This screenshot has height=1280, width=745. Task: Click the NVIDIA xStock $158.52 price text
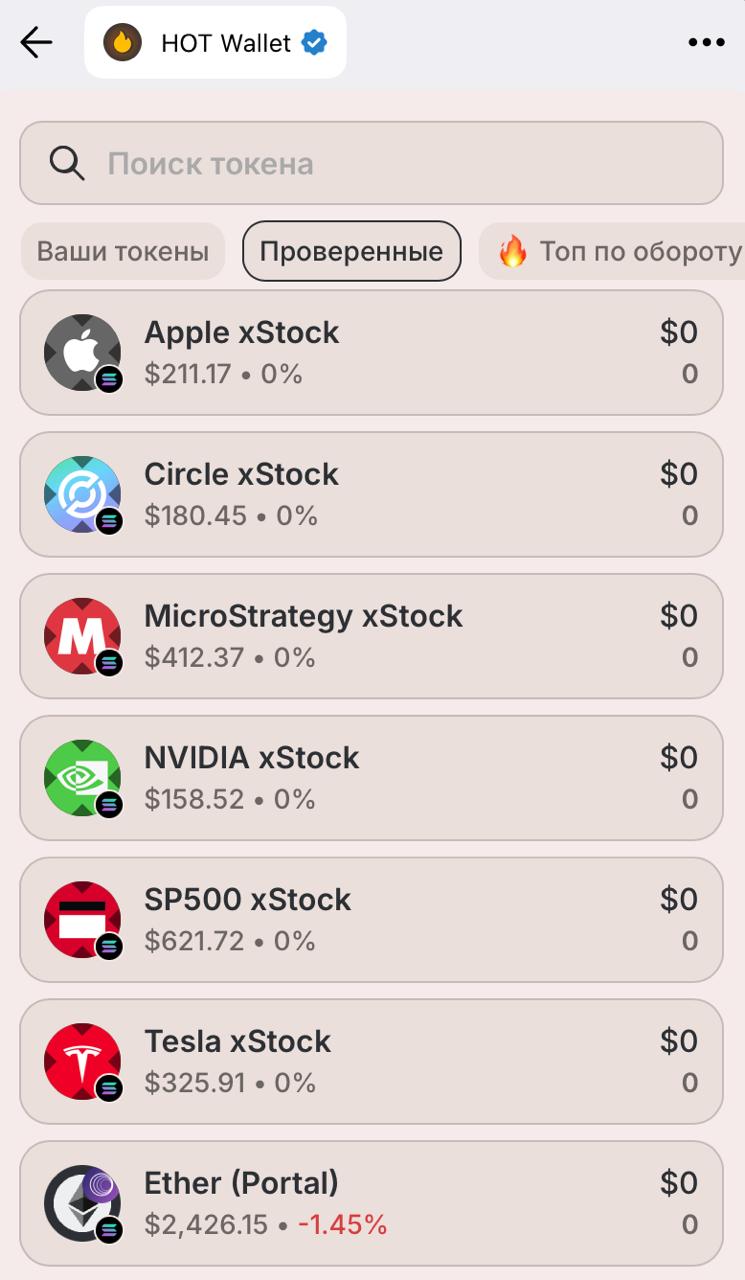click(x=195, y=800)
